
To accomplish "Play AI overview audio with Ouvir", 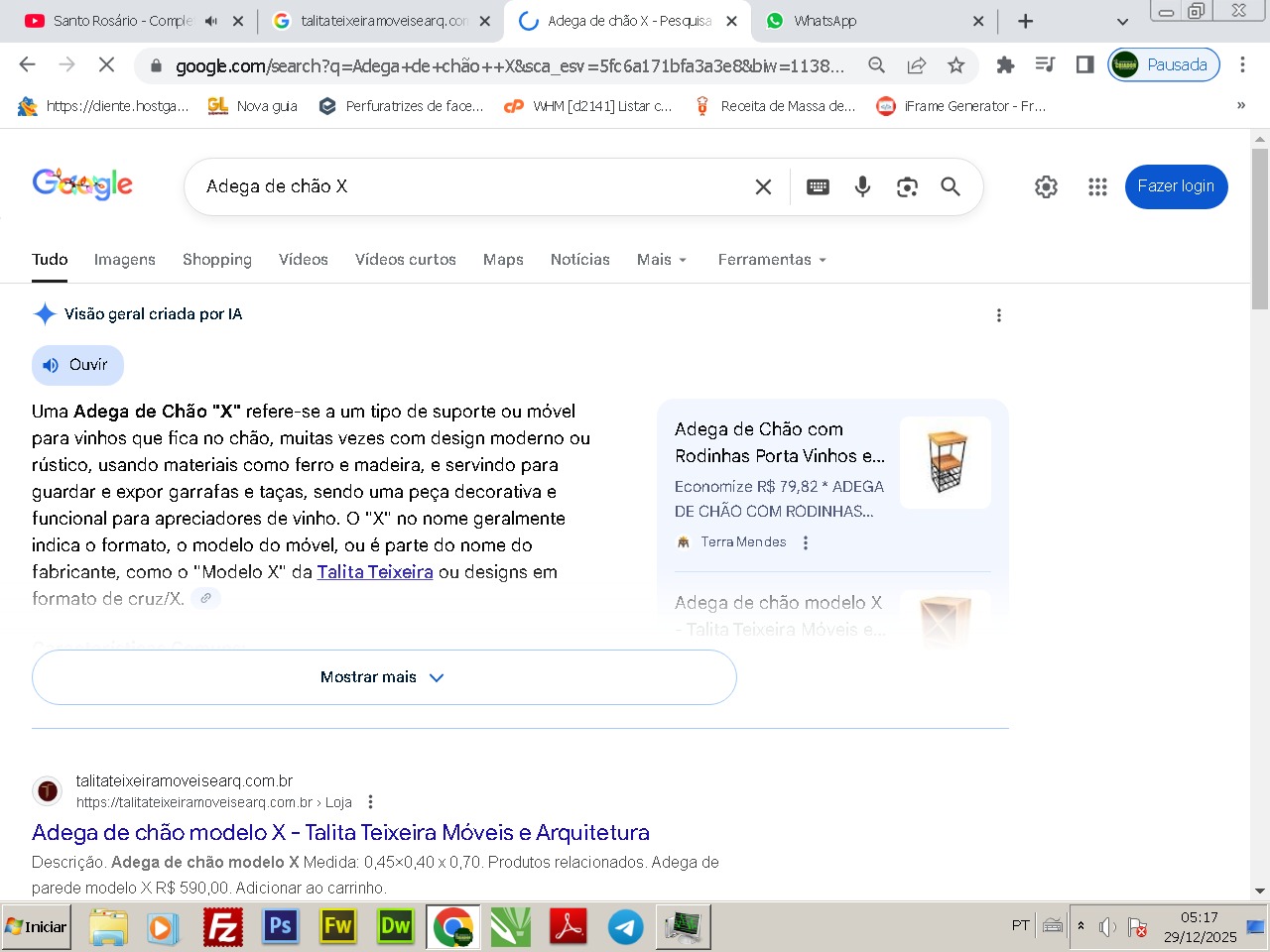I will (x=77, y=365).
